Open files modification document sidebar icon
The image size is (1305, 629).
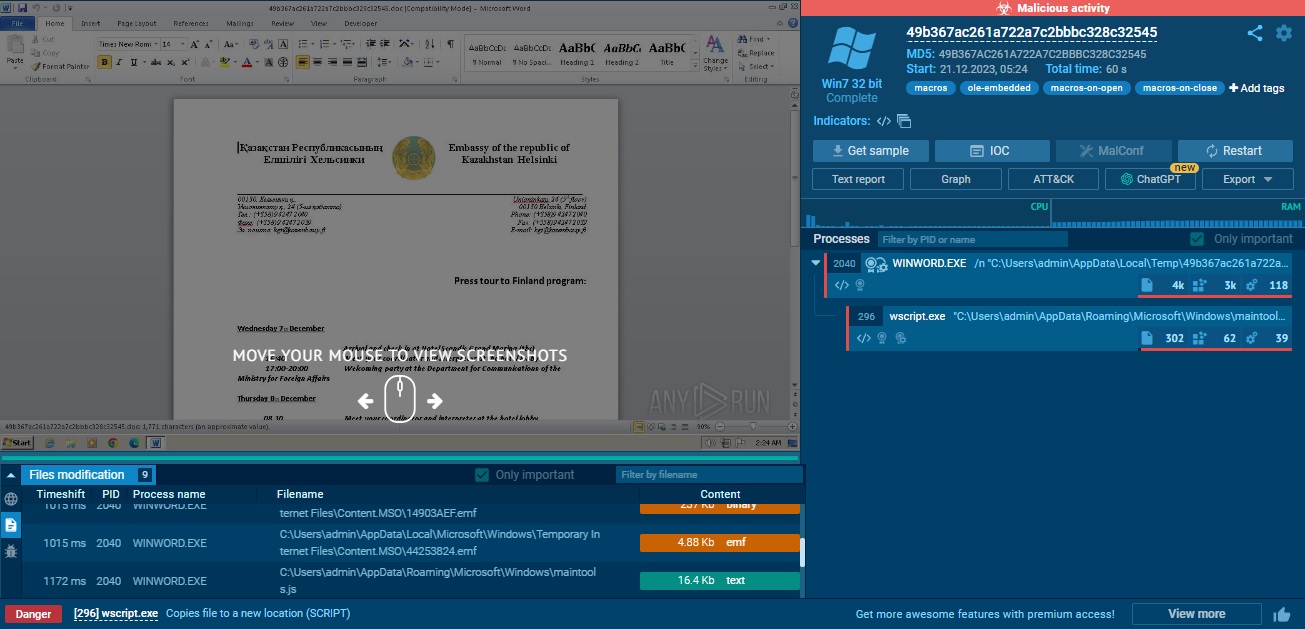pos(11,525)
